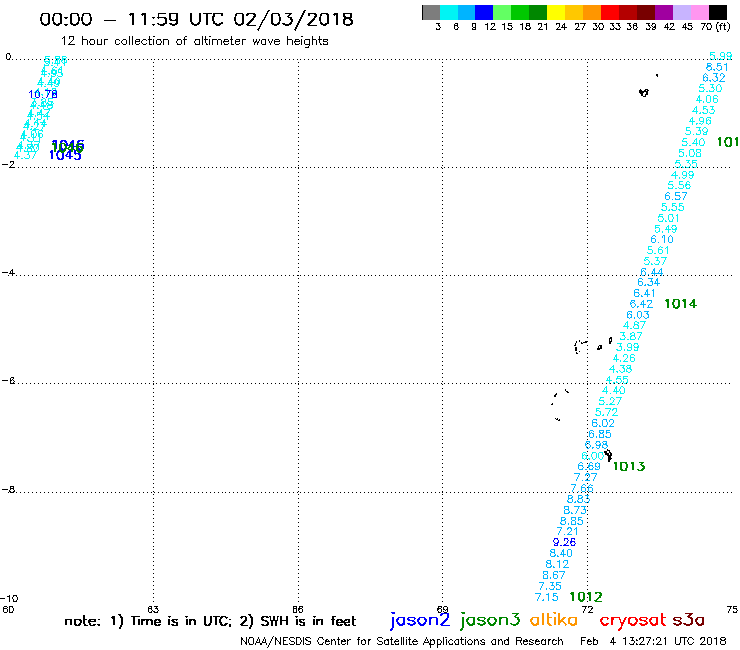
Task: Click the wave height value 8.85
Action: pos(572,521)
